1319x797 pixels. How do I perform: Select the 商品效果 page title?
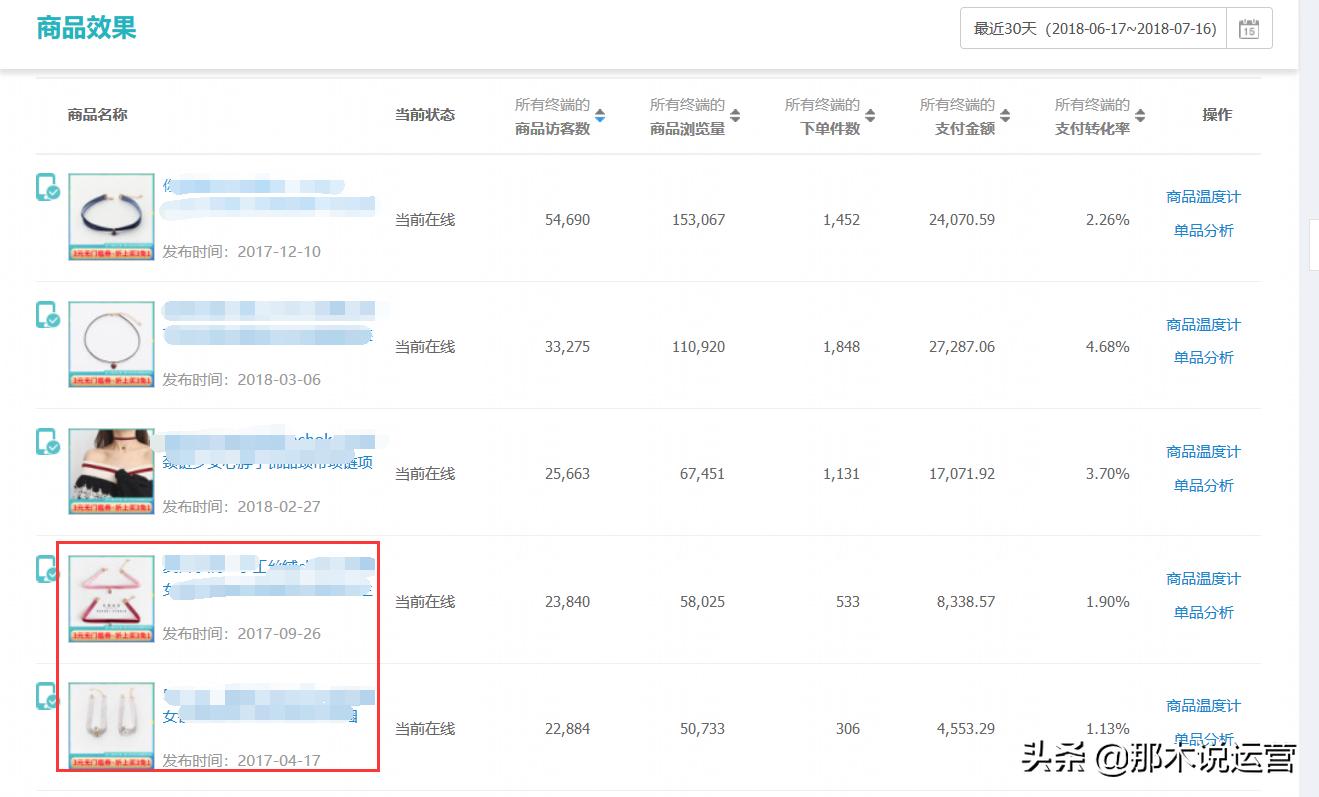pos(86,28)
